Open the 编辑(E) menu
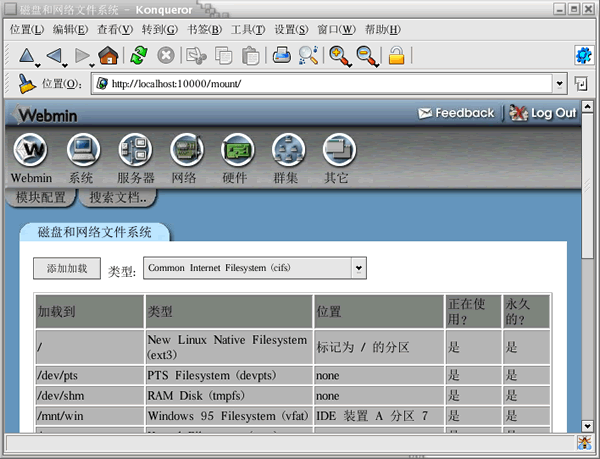This screenshot has width=600, height=459. 70,29
